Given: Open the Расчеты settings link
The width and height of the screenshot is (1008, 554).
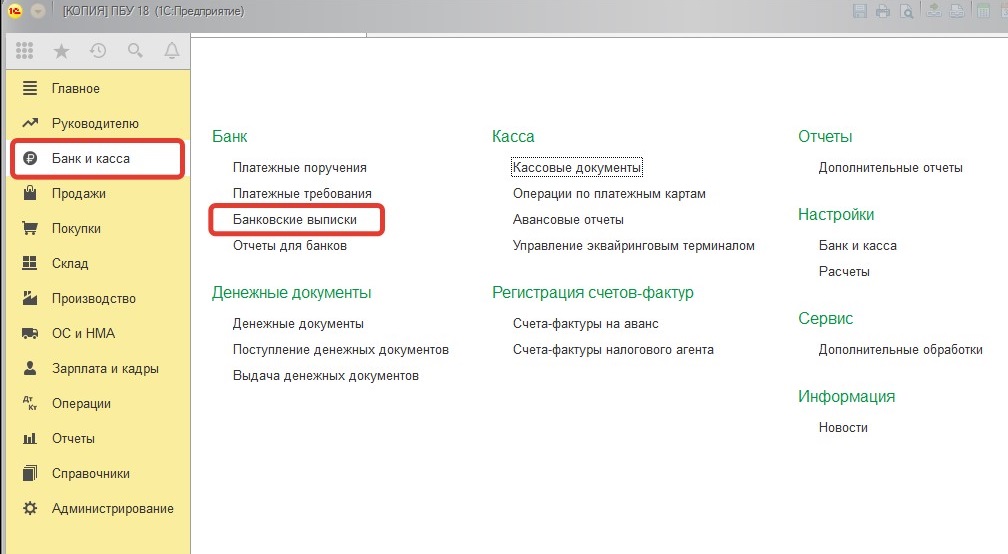Looking at the screenshot, I should (x=844, y=271).
